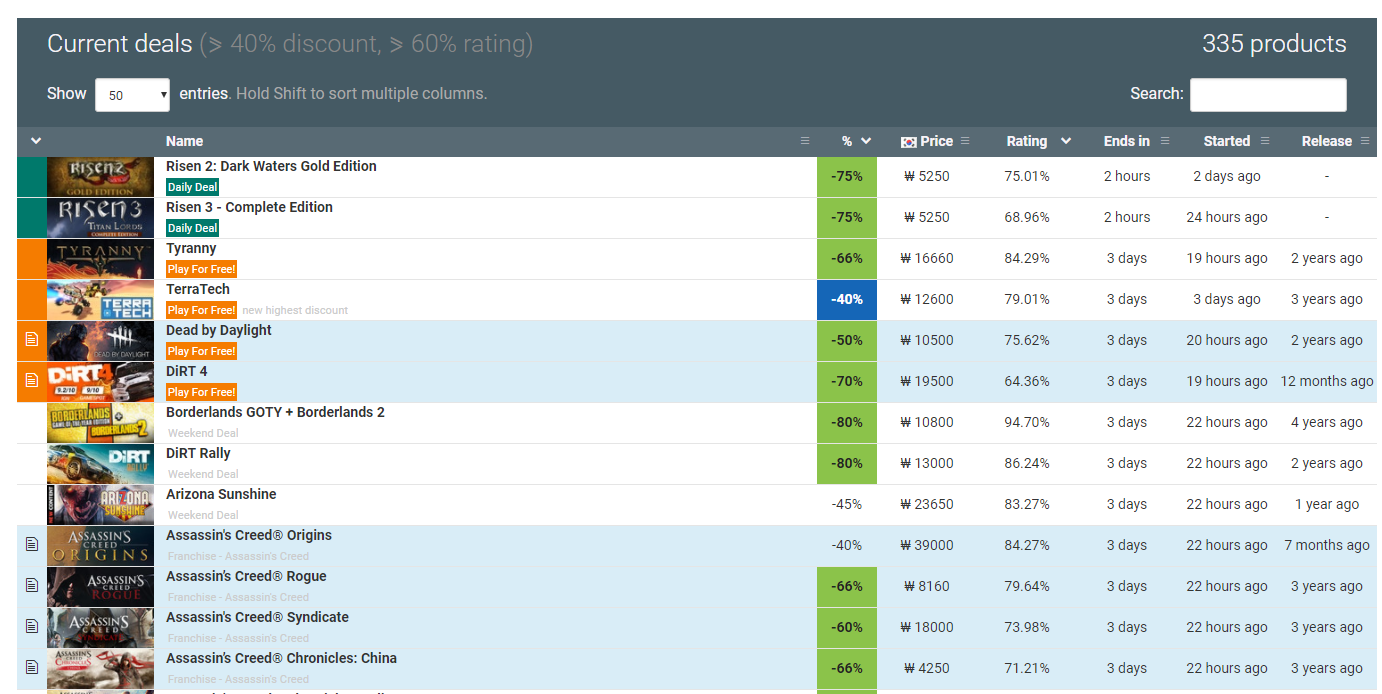Open the DiRT Rally link
Viewport: 1382px width, 694px height.
click(x=198, y=453)
